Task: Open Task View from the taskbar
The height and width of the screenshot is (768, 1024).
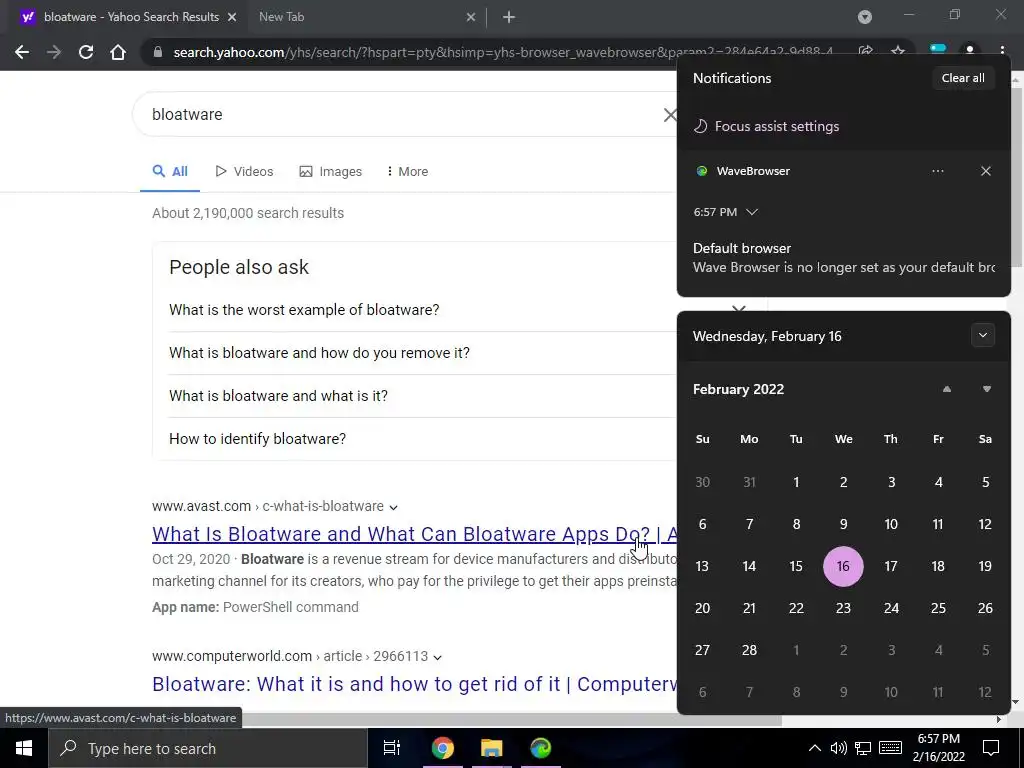Action: [392, 748]
